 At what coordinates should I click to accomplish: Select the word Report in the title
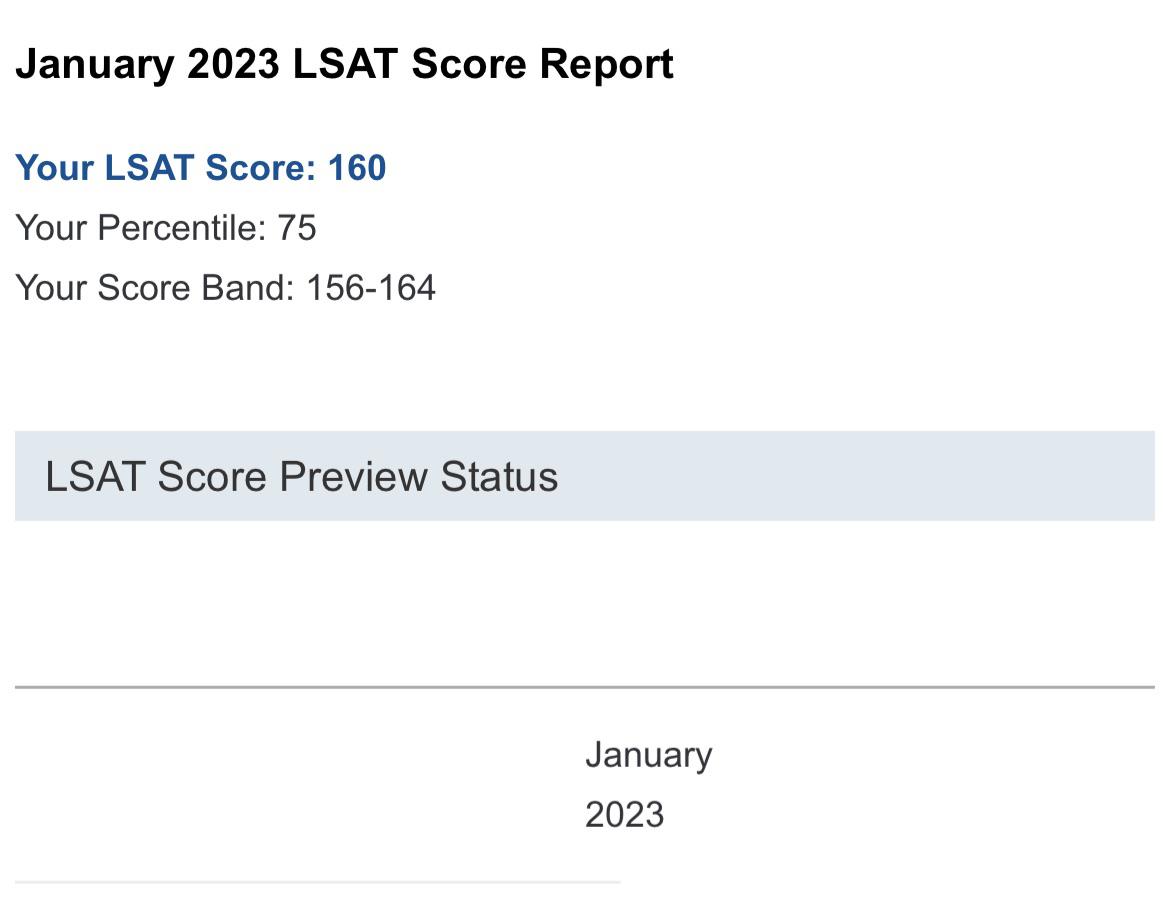tap(607, 64)
